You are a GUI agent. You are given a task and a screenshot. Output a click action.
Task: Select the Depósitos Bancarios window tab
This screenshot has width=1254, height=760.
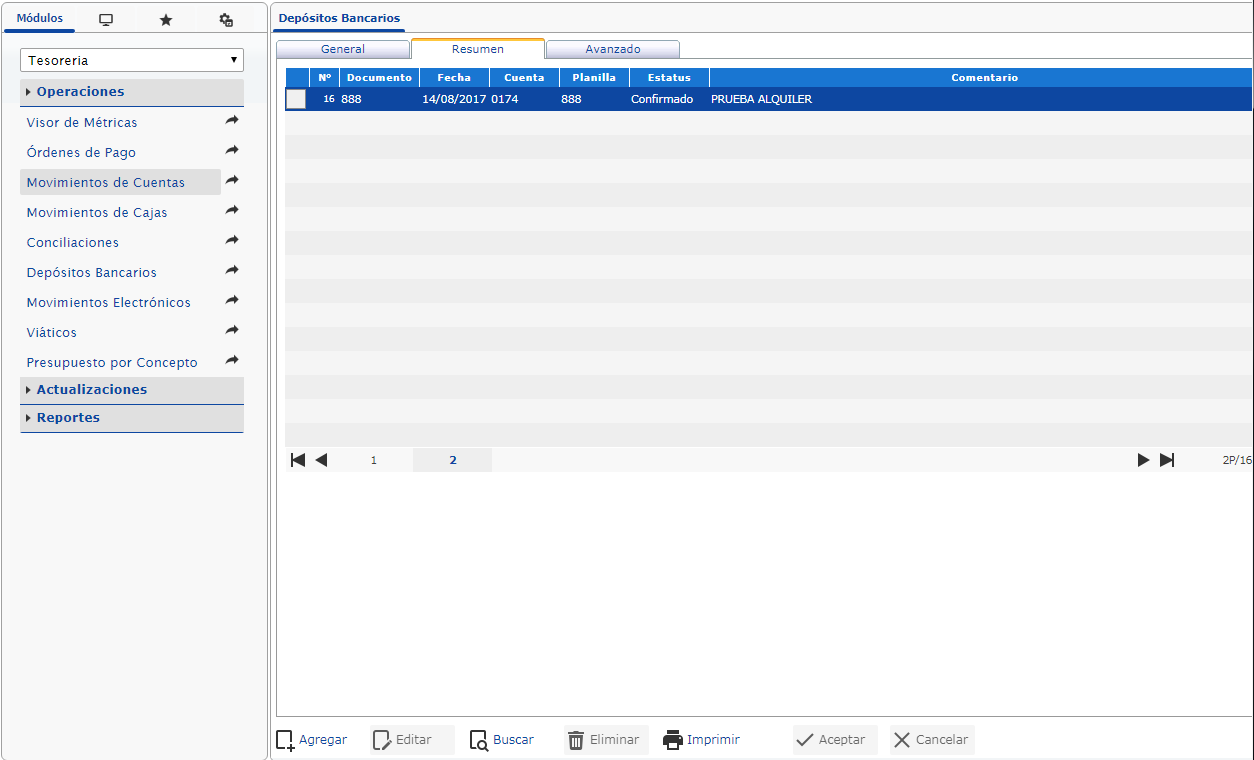point(339,18)
